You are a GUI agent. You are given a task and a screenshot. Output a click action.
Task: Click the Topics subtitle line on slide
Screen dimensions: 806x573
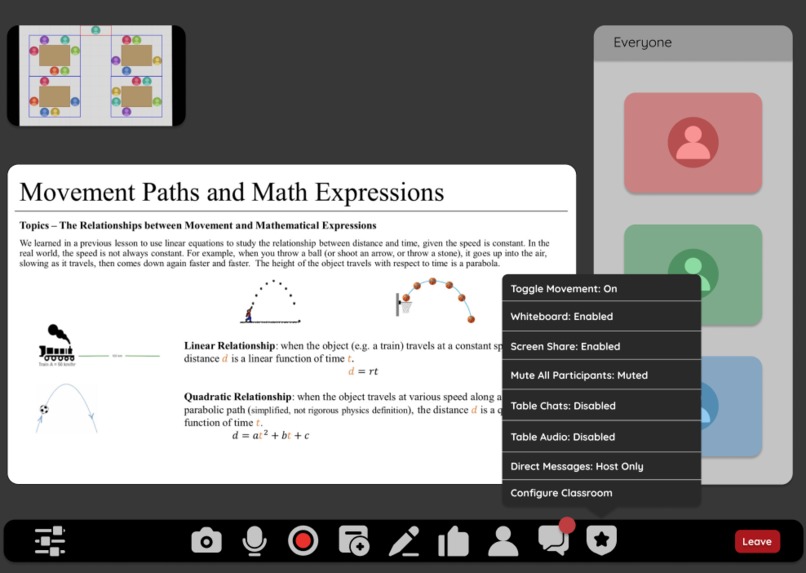tap(198, 225)
